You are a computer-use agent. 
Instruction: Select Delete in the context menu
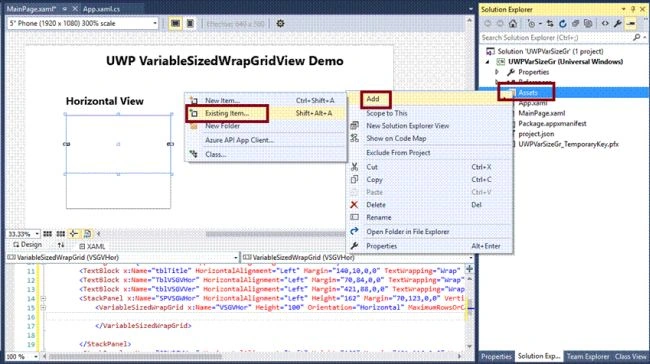(429, 205)
